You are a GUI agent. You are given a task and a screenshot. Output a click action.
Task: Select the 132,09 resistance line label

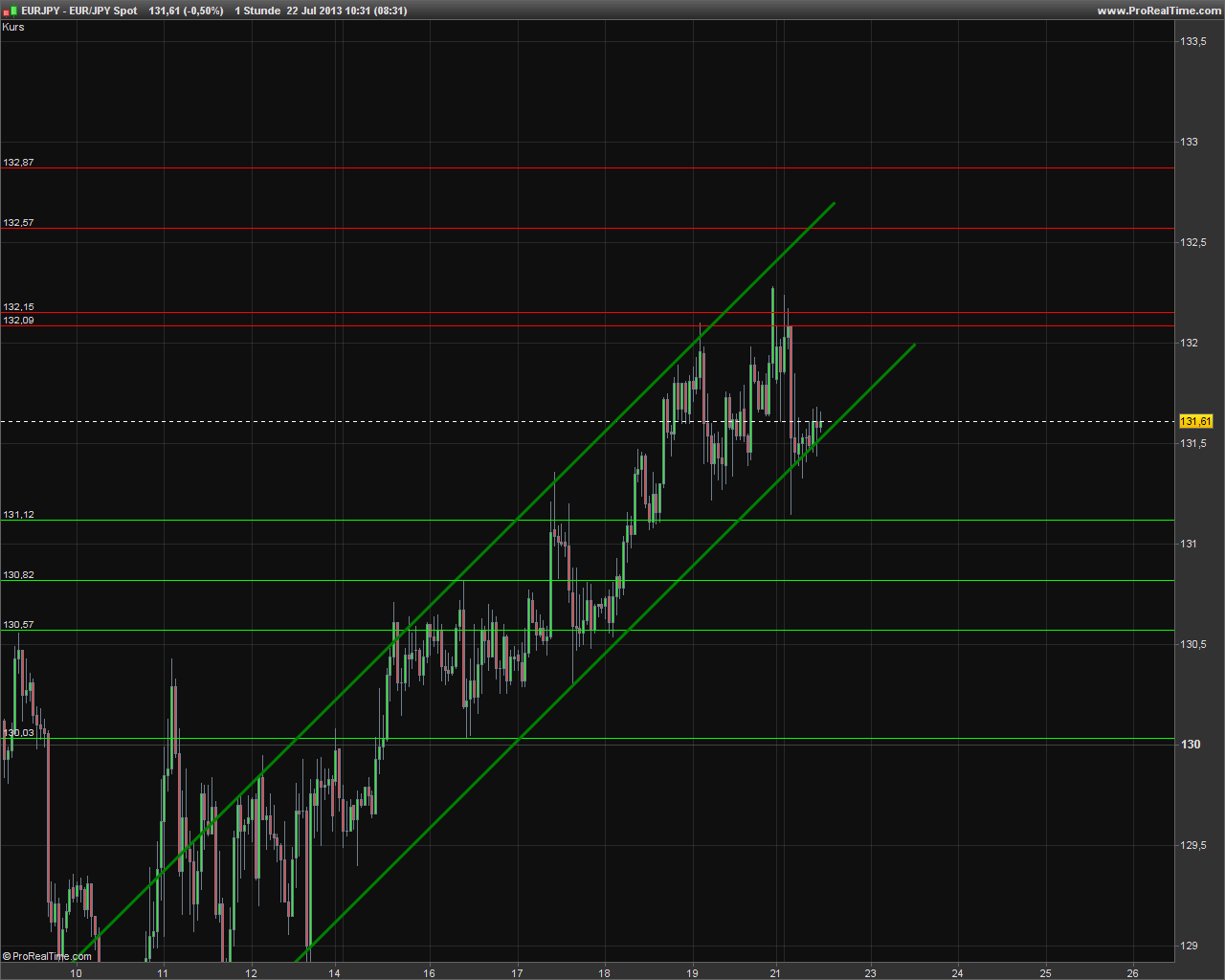pyautogui.click(x=18, y=321)
